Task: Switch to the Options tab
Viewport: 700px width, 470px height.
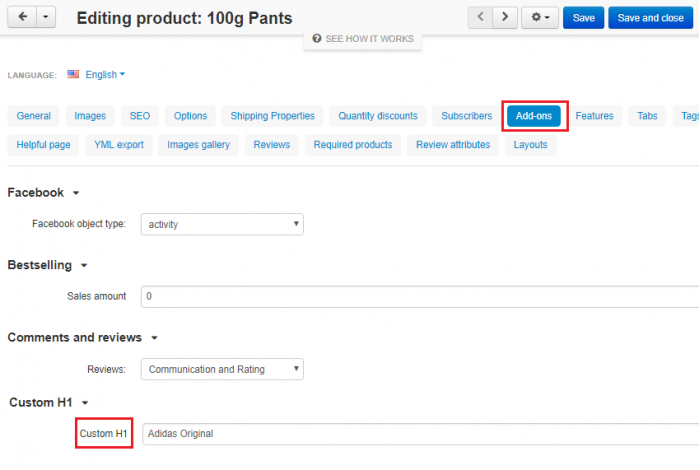Action: (x=190, y=116)
